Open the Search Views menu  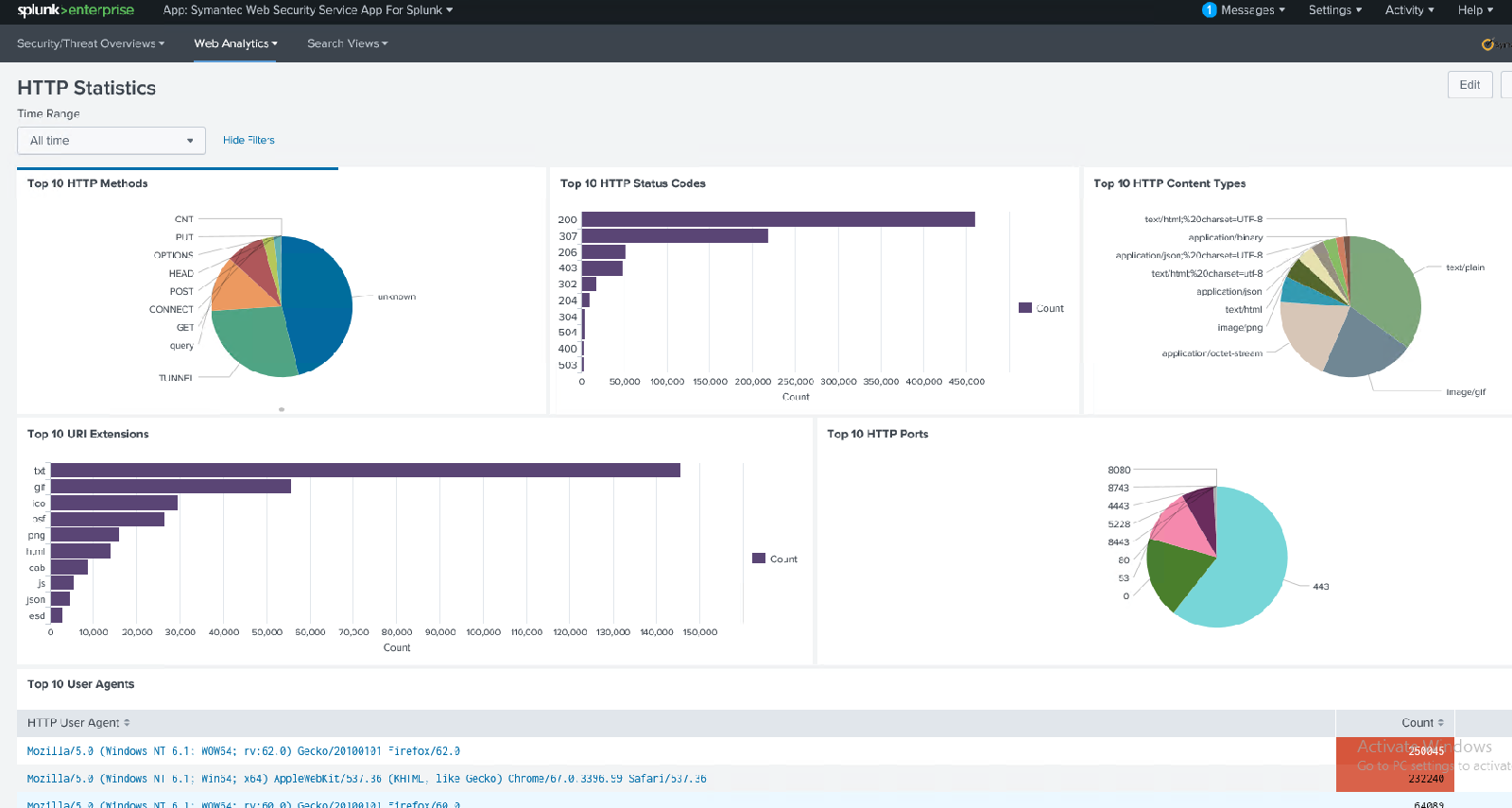[347, 43]
